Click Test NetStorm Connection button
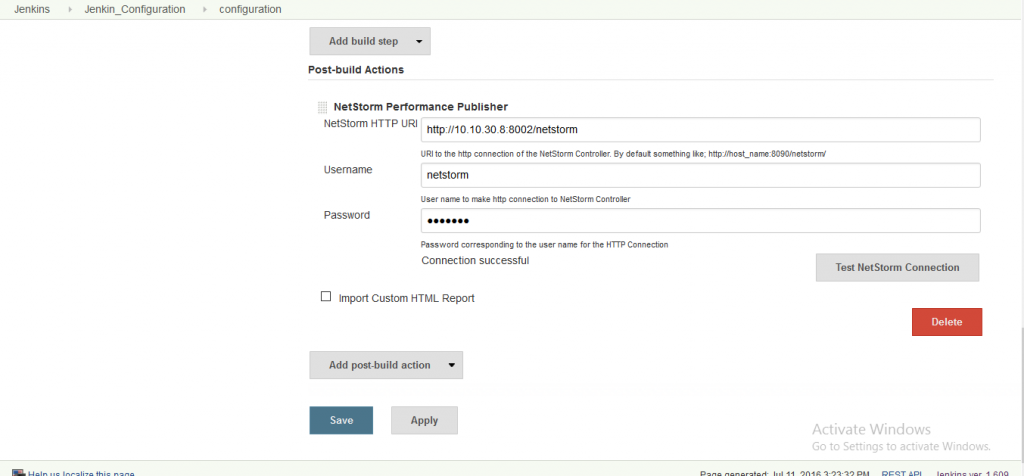This screenshot has height=476, width=1024. pyautogui.click(x=897, y=268)
